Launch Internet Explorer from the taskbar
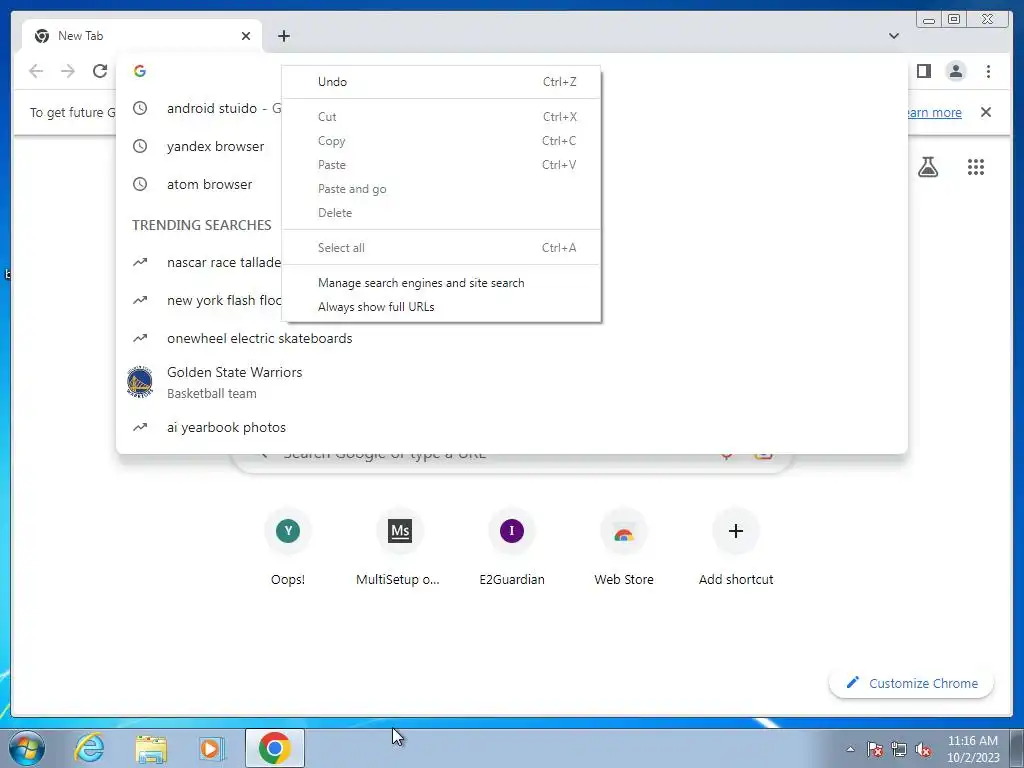1024x768 pixels. click(x=89, y=748)
